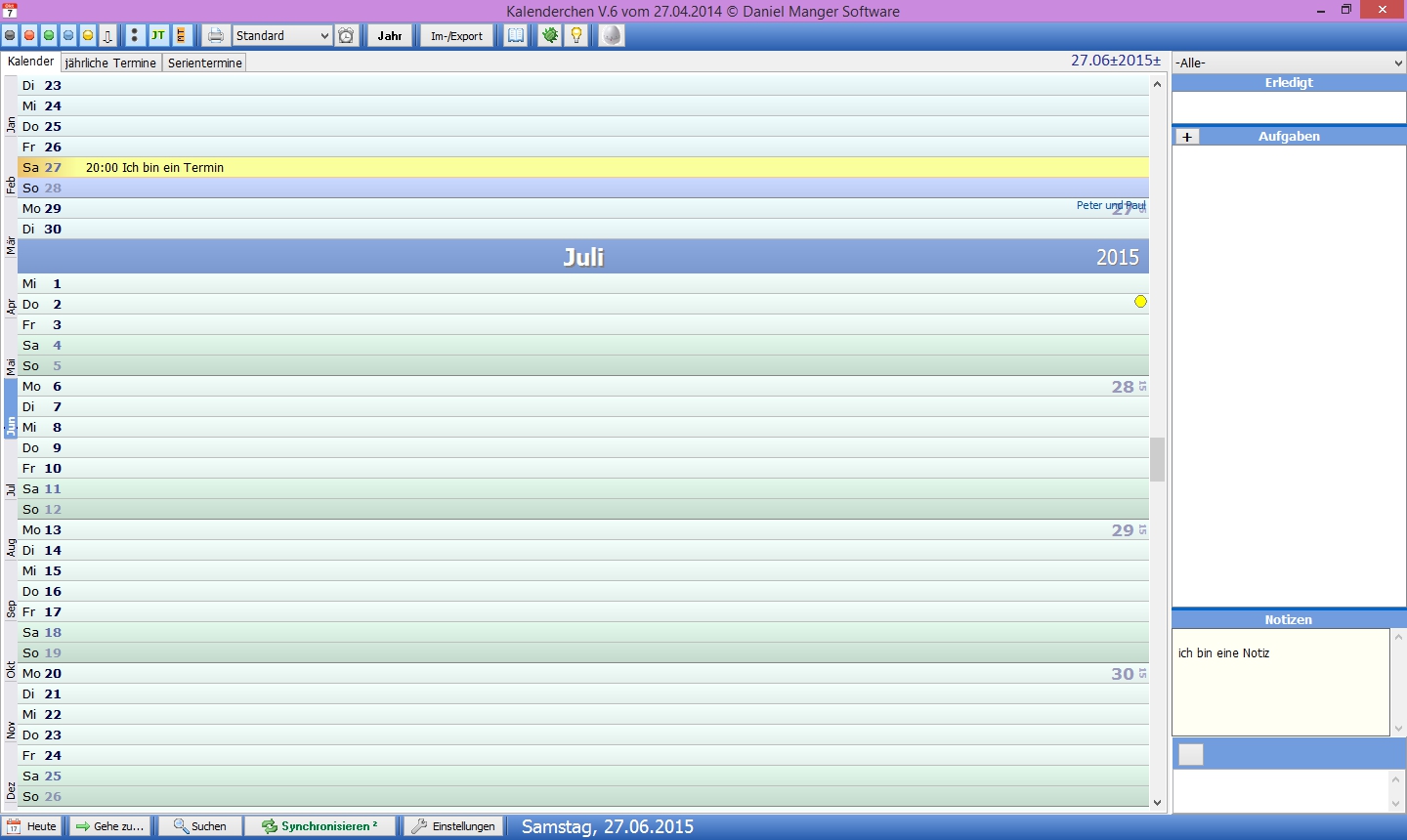
Task: Click the green bug icon
Action: tap(550, 36)
